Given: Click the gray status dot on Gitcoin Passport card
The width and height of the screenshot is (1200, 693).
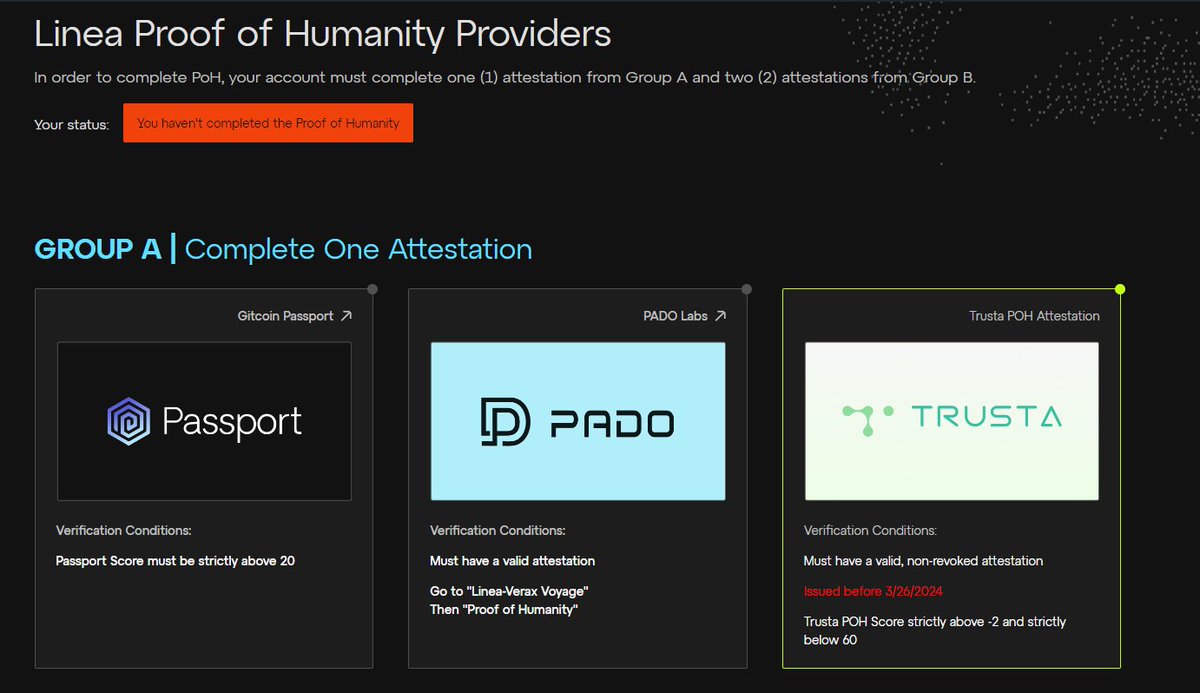Looking at the screenshot, I should [372, 290].
